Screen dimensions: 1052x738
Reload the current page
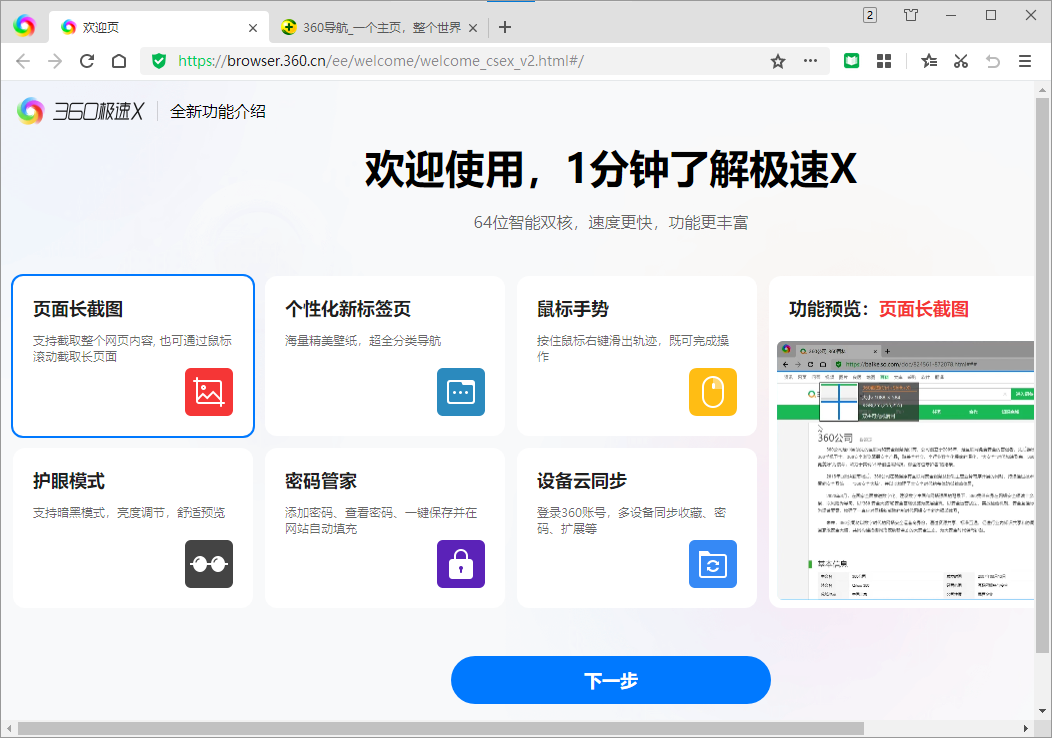(87, 61)
